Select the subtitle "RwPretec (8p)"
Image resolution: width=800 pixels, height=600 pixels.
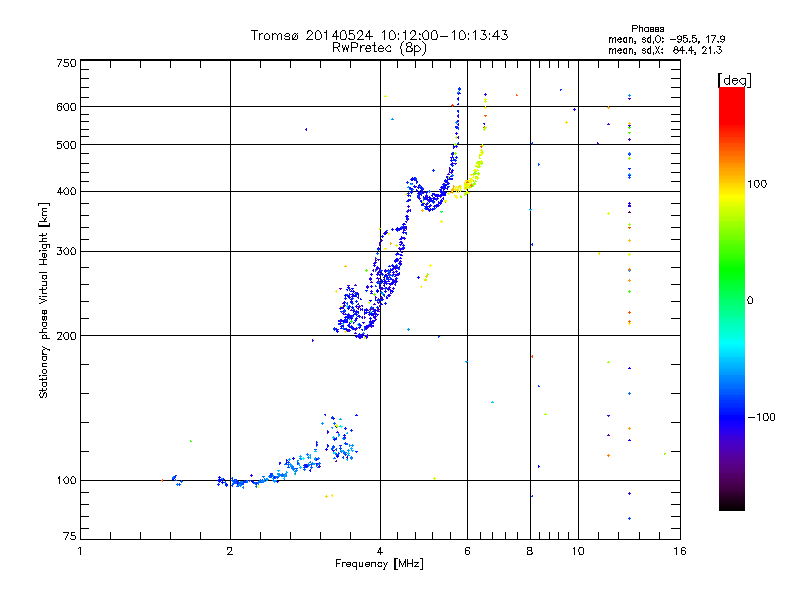click(379, 48)
